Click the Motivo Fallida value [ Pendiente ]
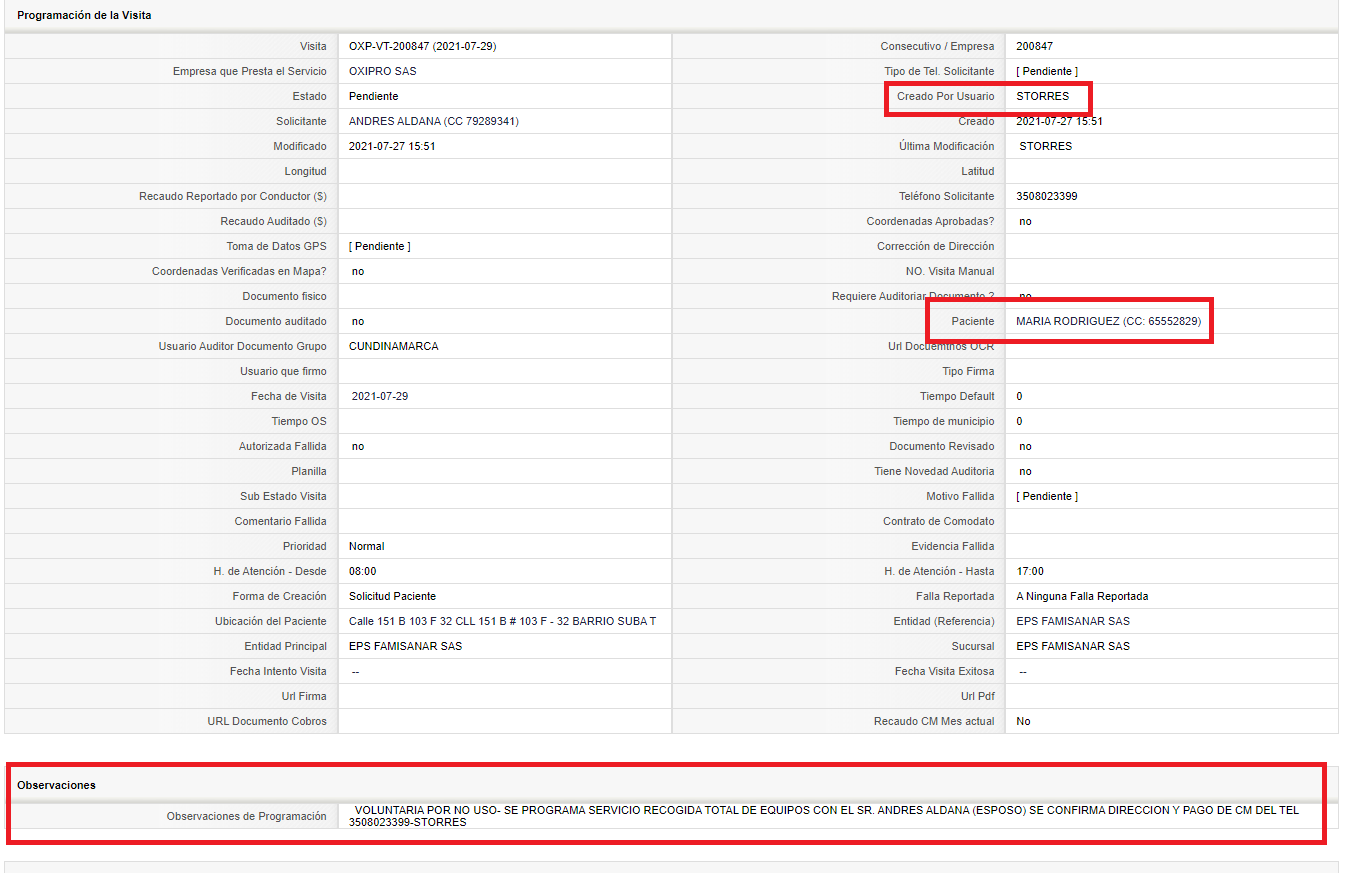The height and width of the screenshot is (873, 1347). coord(1047,496)
